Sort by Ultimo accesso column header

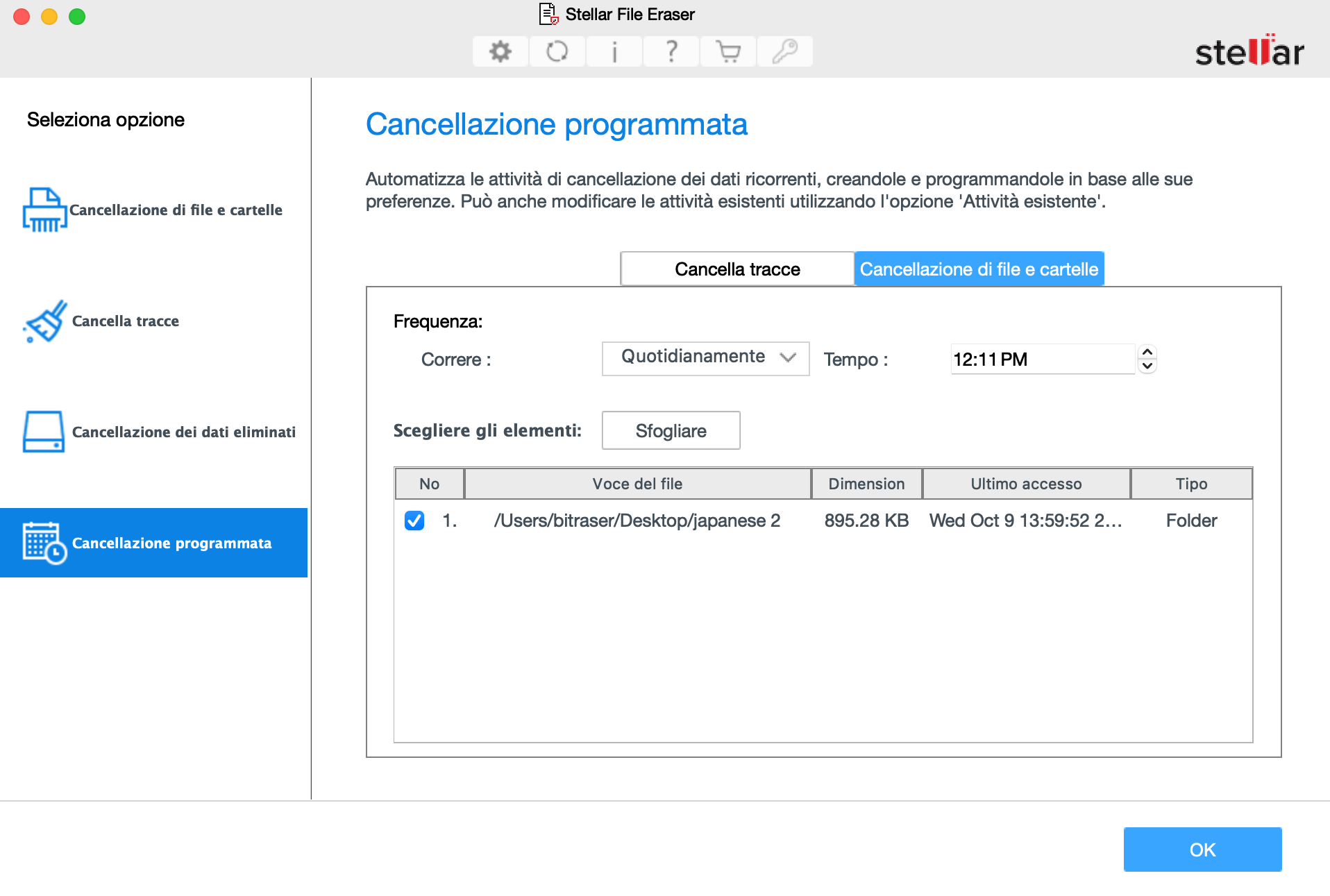[1026, 484]
